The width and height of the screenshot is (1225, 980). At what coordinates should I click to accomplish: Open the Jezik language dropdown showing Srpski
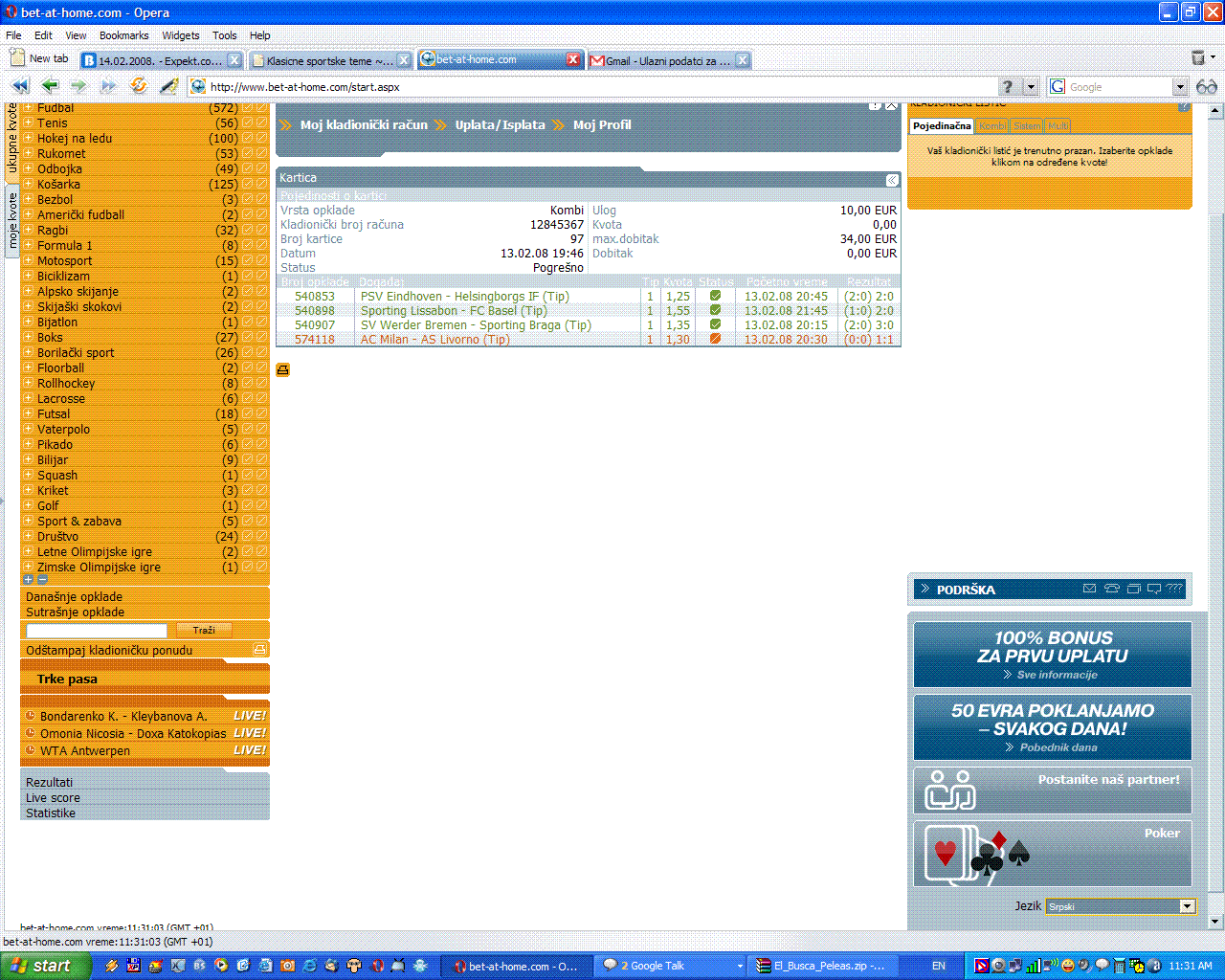pyautogui.click(x=1120, y=906)
